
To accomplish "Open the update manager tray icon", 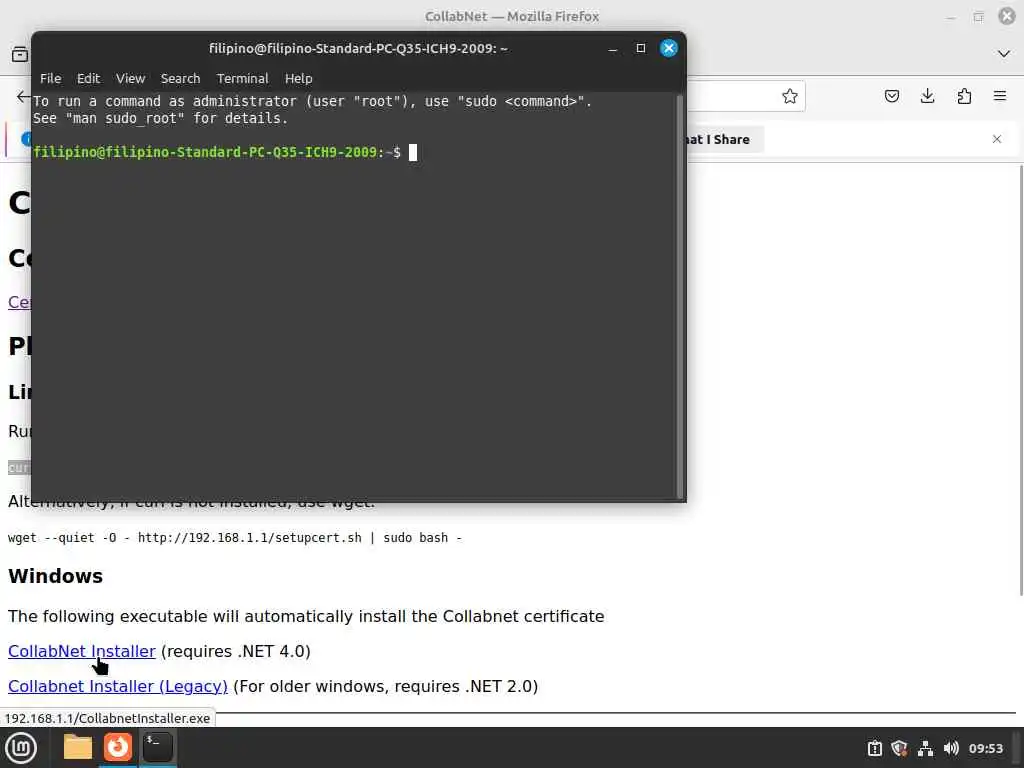I will point(874,748).
